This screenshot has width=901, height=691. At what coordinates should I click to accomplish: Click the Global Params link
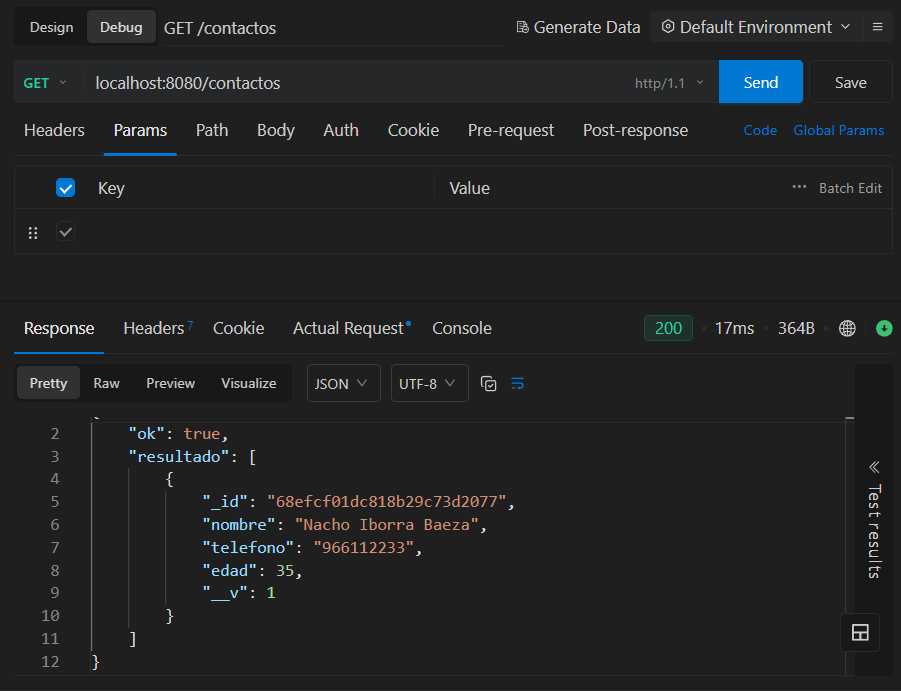tap(838, 130)
